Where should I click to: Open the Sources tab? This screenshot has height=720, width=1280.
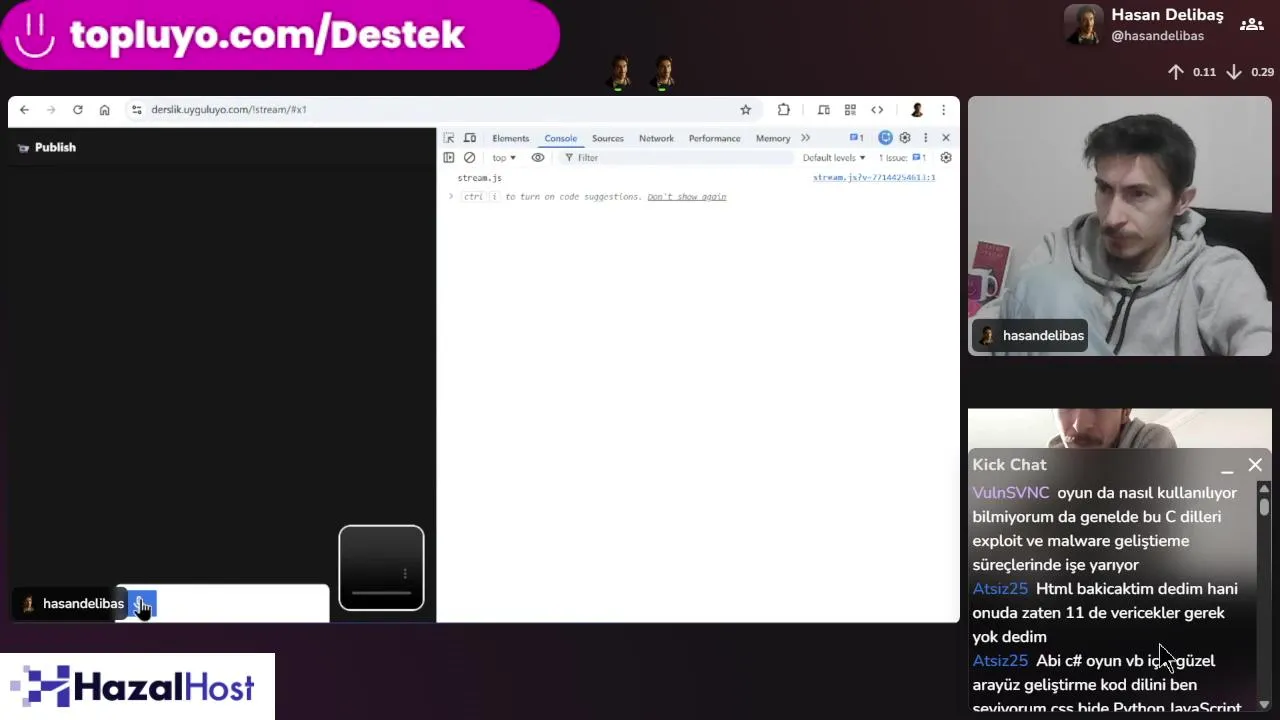[607, 138]
